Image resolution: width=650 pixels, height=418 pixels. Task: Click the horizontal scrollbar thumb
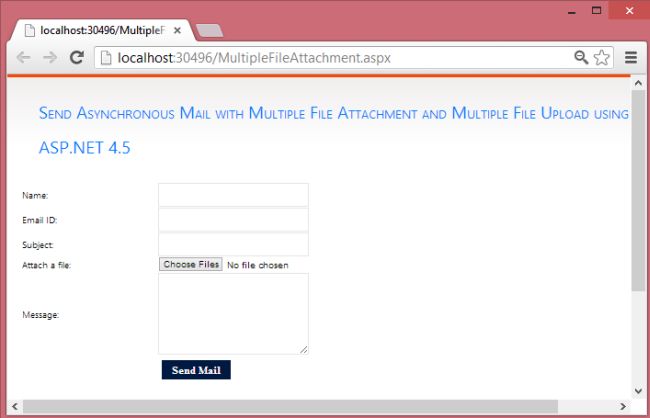tap(290, 406)
